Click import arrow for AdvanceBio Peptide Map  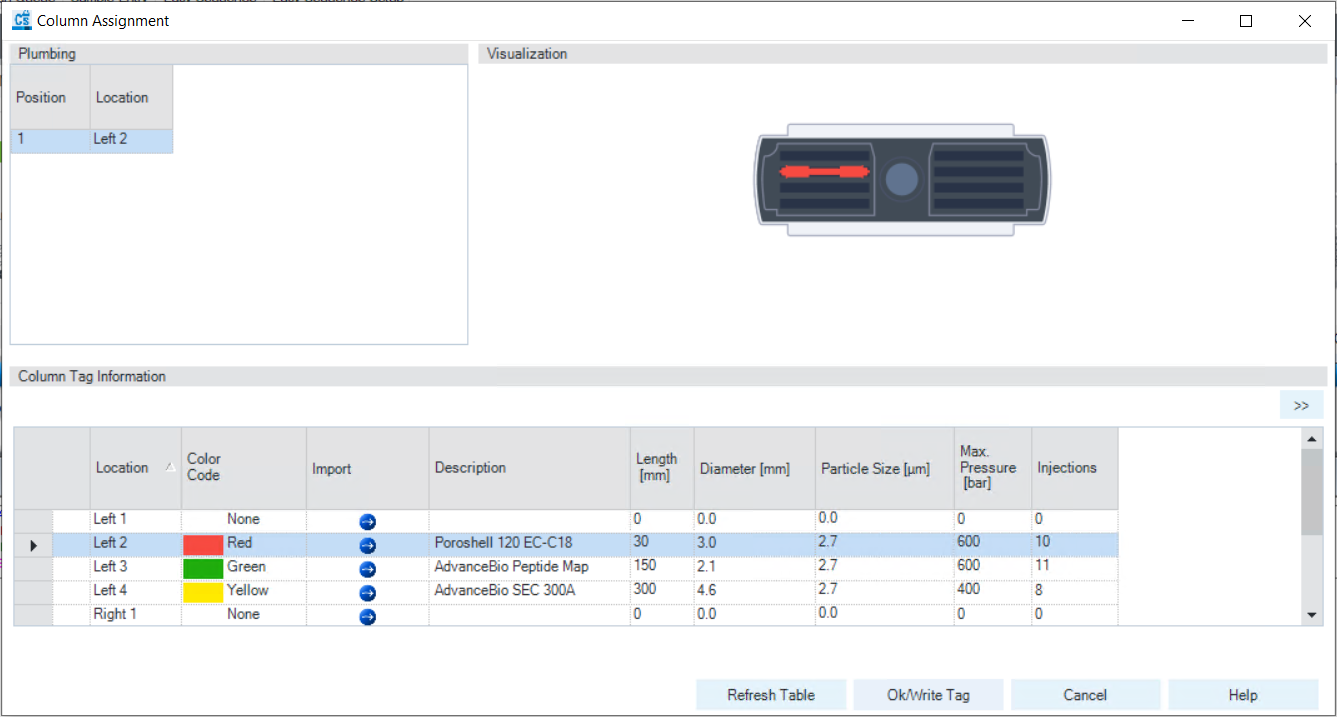pos(367,569)
